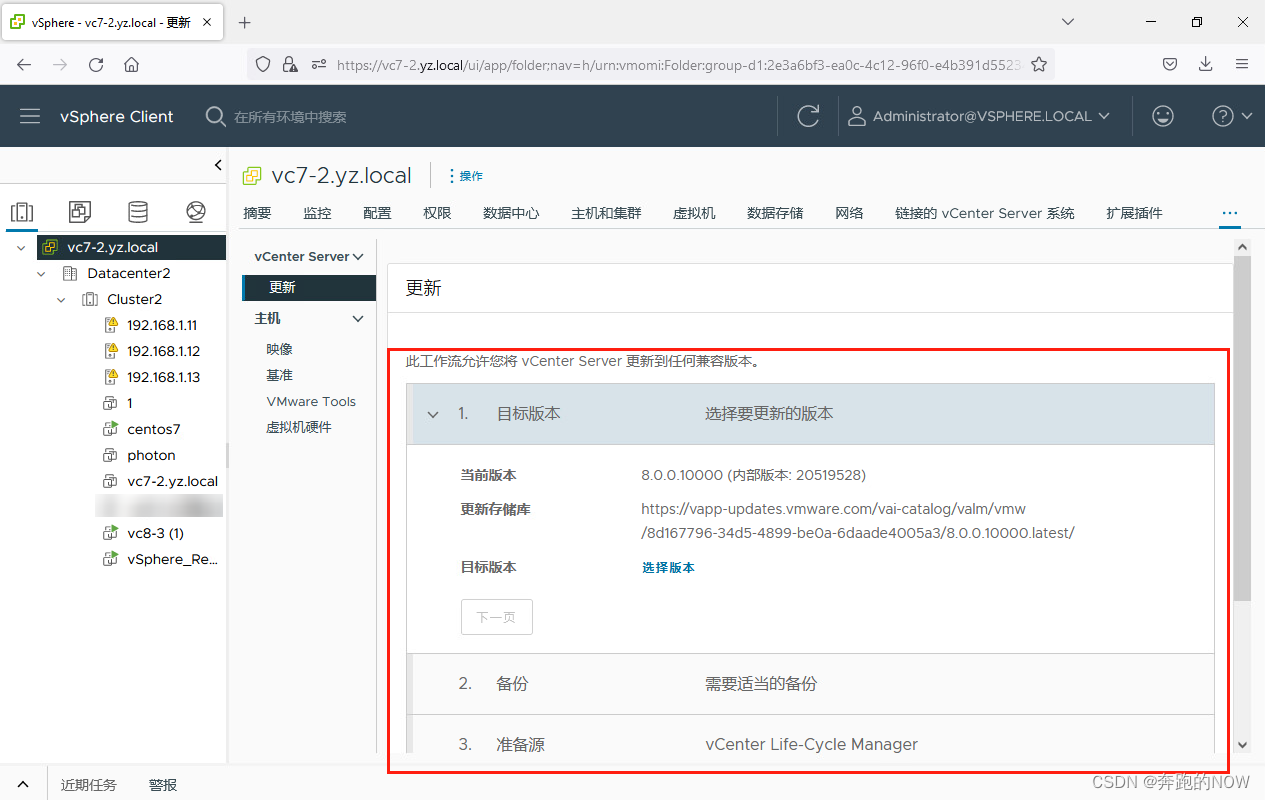
Task: Open the 扩展插件 tab
Action: click(1134, 213)
